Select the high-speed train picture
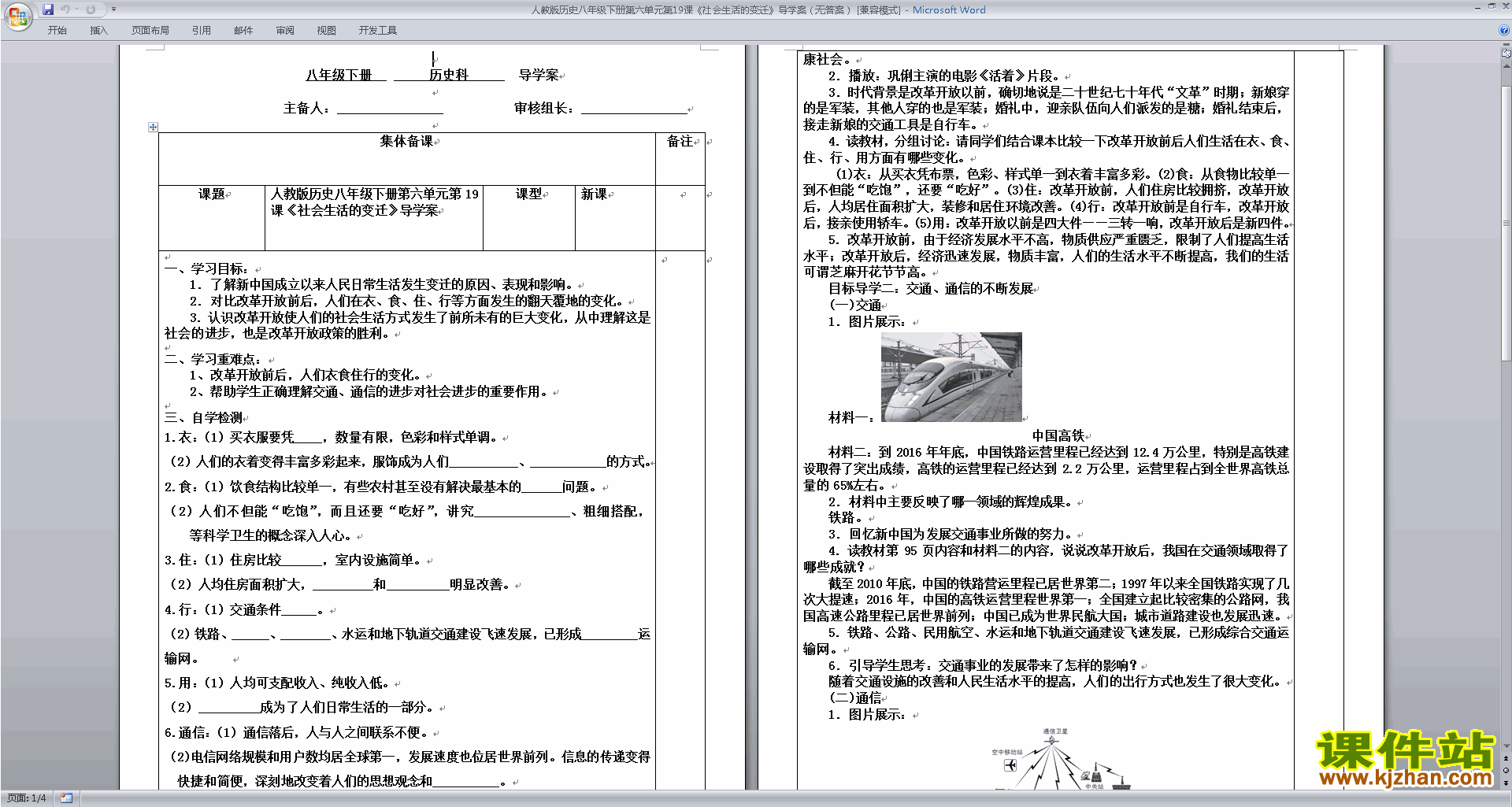The height and width of the screenshot is (807, 1512). [951, 377]
